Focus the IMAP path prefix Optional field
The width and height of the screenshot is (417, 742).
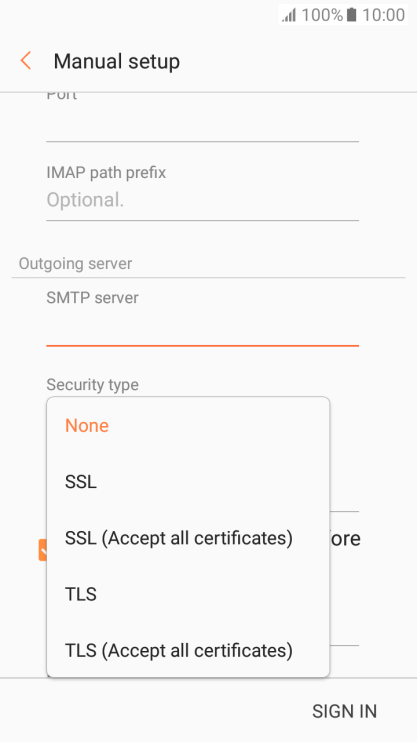202,200
